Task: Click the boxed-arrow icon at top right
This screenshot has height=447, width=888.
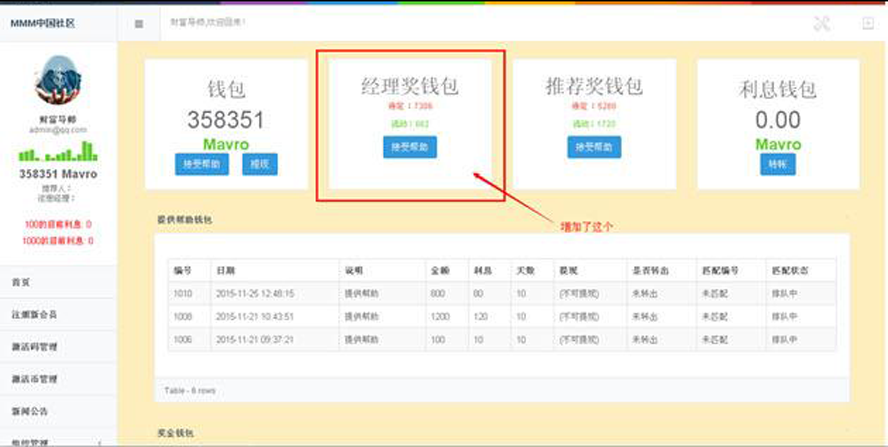Action: [868, 23]
